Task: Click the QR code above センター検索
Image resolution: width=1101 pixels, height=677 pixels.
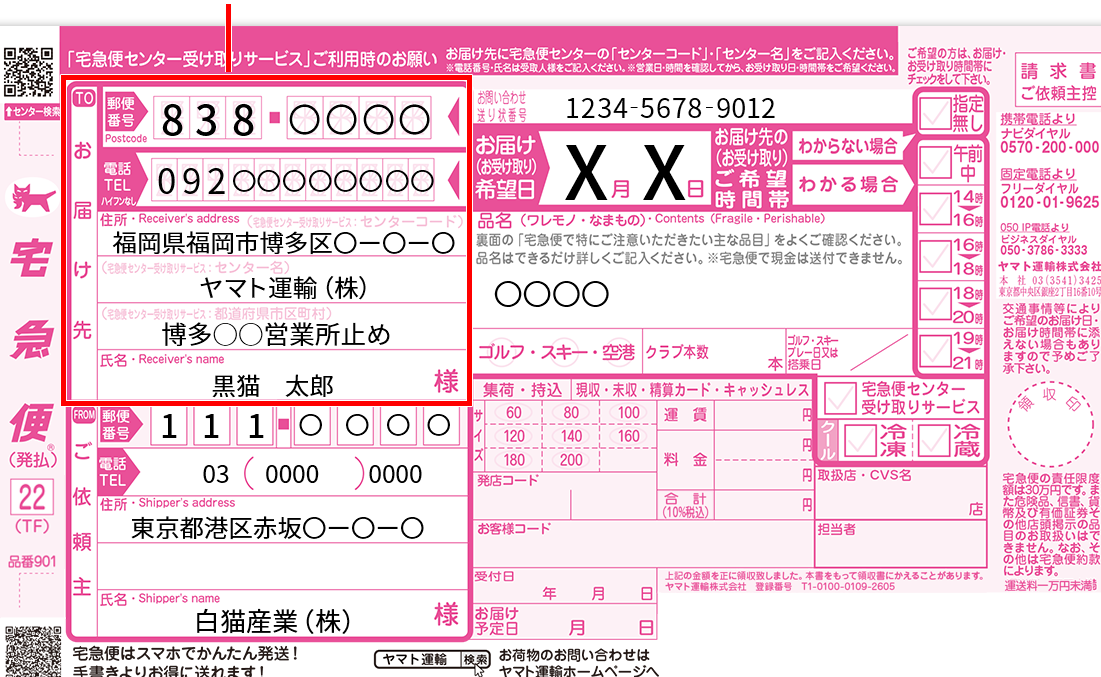Action: tap(28, 72)
